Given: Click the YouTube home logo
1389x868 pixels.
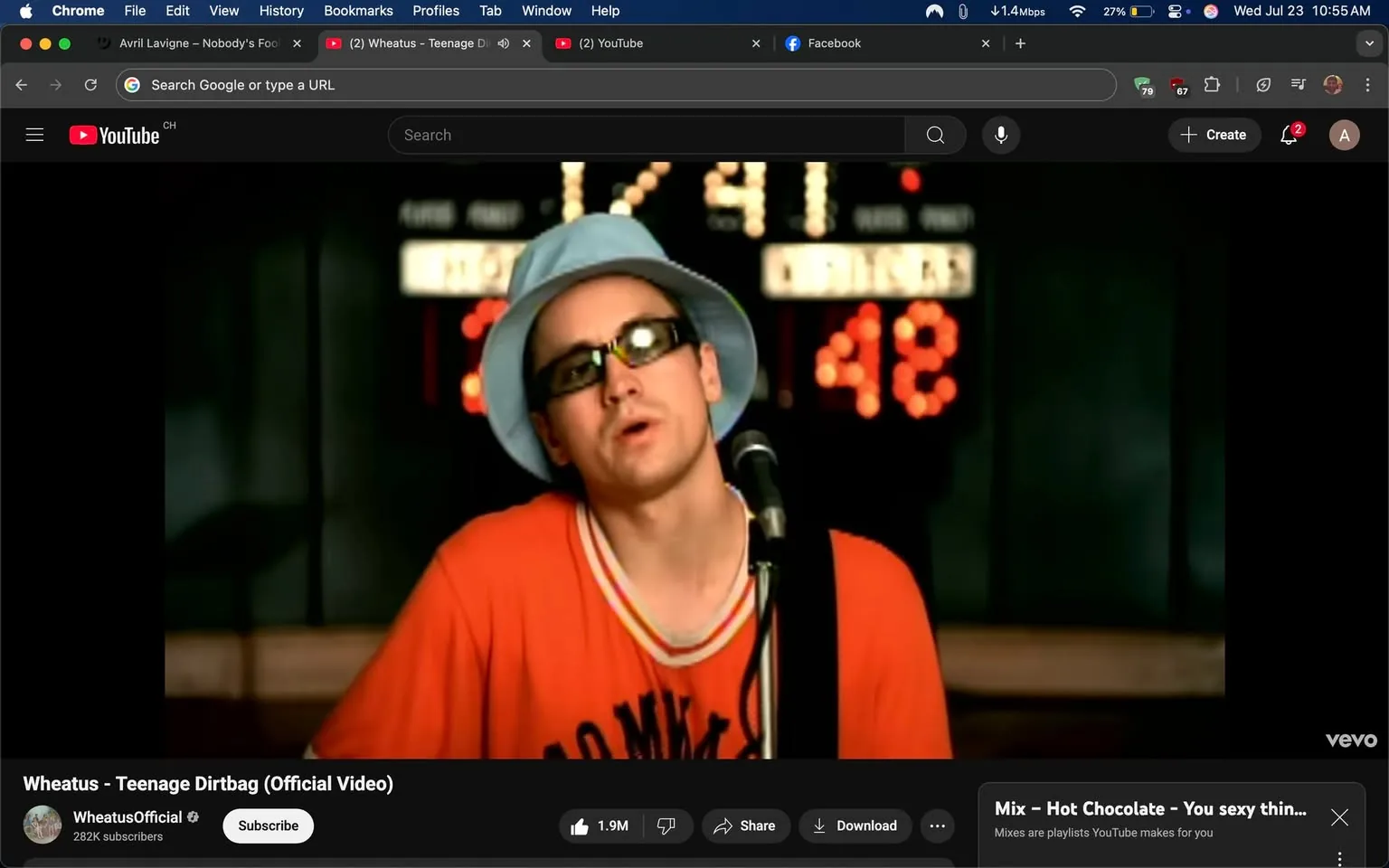Looking at the screenshot, I should coord(114,135).
